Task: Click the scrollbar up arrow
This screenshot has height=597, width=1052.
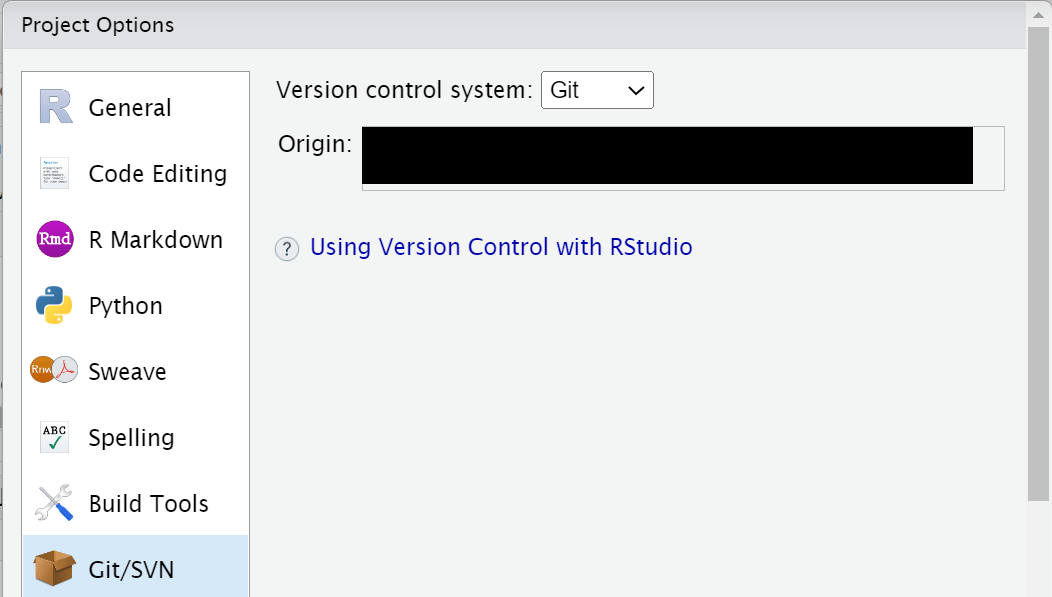Action: click(x=1039, y=15)
